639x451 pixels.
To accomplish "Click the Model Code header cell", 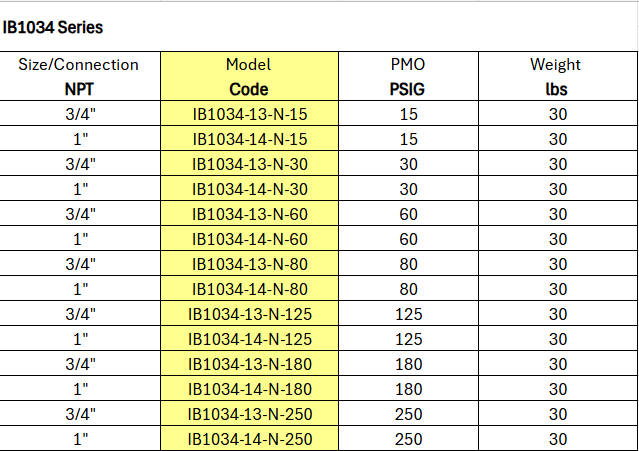I will [249, 76].
